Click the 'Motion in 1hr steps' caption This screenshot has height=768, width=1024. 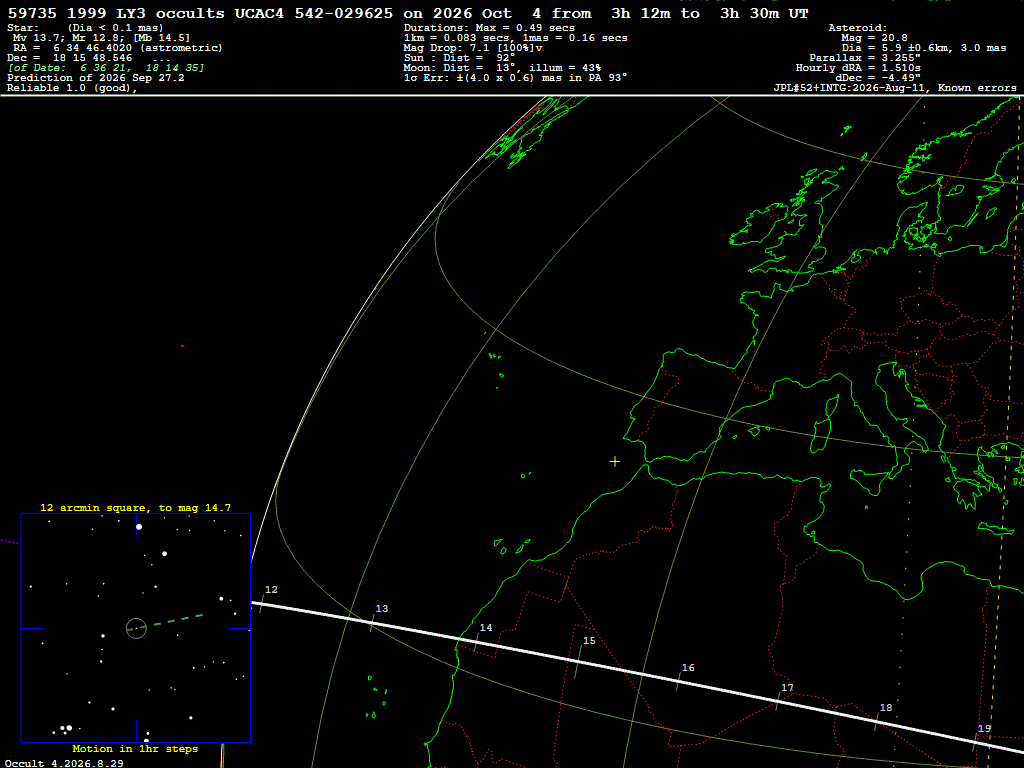click(x=135, y=748)
